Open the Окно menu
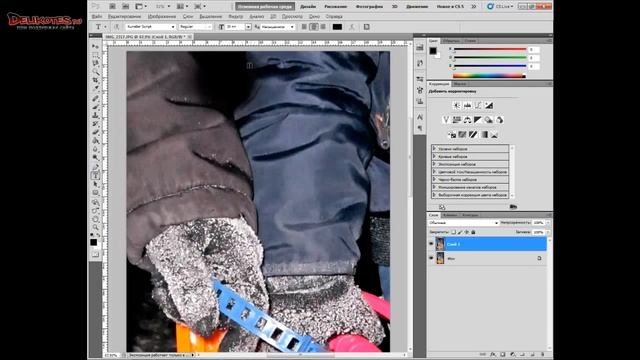 point(314,16)
